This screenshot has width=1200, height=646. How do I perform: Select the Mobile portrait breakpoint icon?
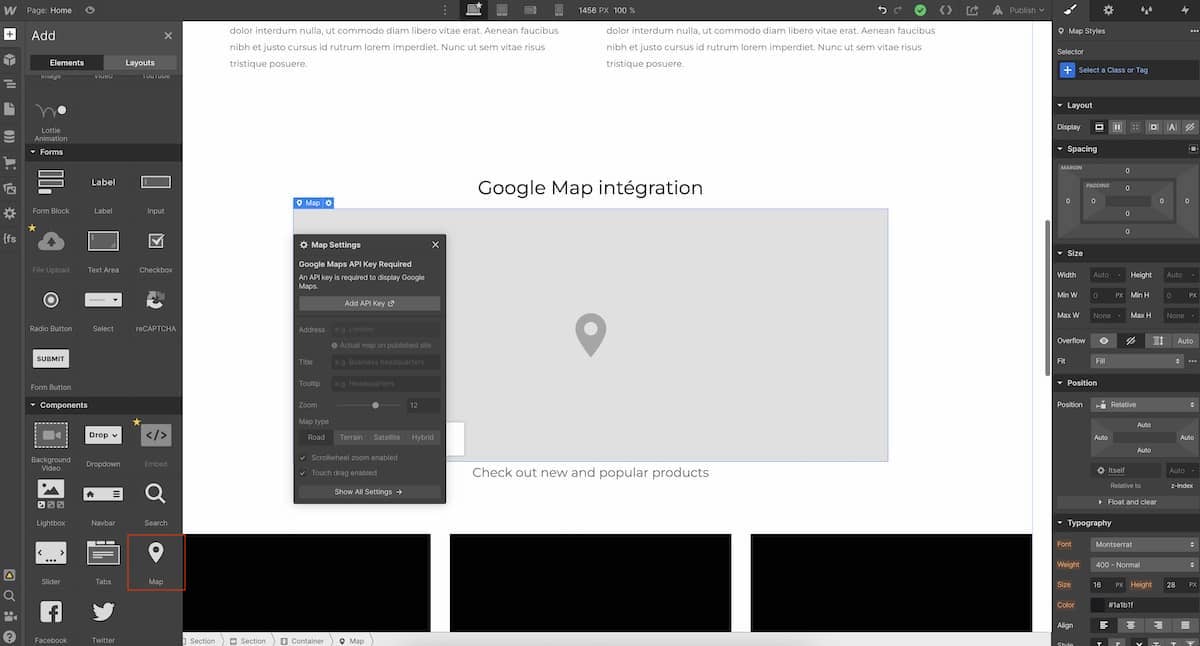pyautogui.click(x=558, y=10)
